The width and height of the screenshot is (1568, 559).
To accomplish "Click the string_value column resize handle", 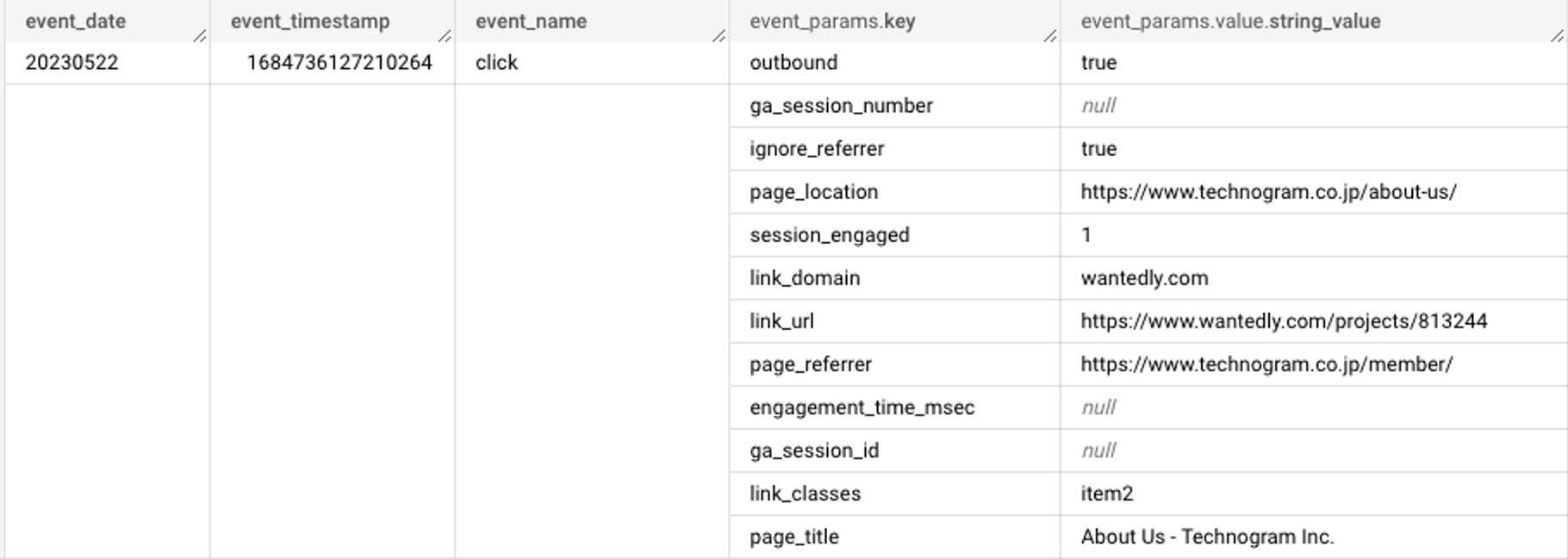I will (x=1557, y=35).
